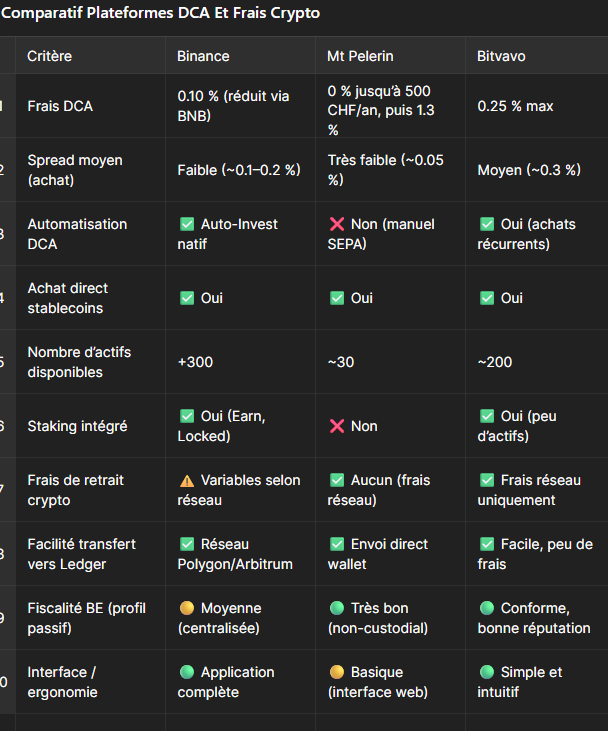Screen dimensions: 608x731
Task: Click the green circle beside Très bon (non-custodial)
Action: 336,608
